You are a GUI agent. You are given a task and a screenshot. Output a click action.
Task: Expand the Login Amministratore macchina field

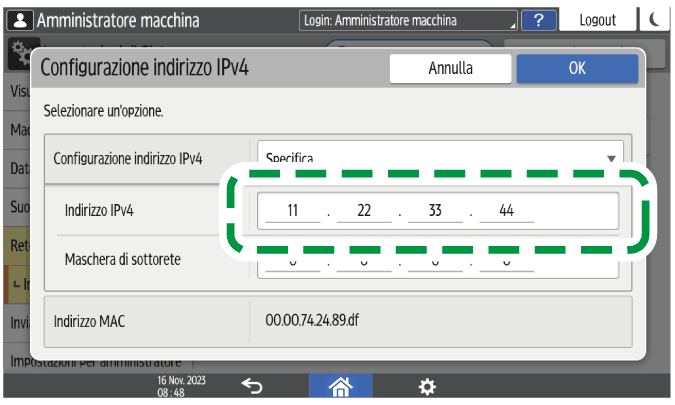click(408, 20)
